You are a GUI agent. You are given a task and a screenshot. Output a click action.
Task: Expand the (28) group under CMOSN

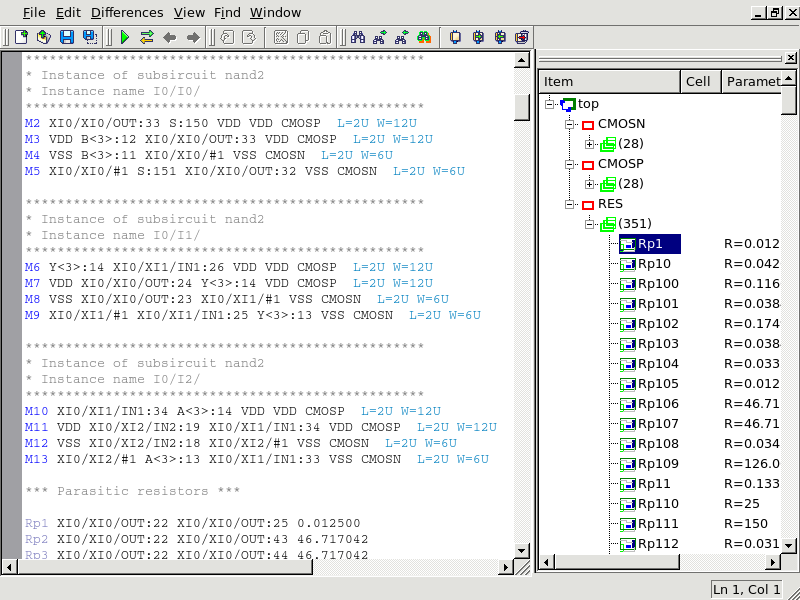[590, 144]
